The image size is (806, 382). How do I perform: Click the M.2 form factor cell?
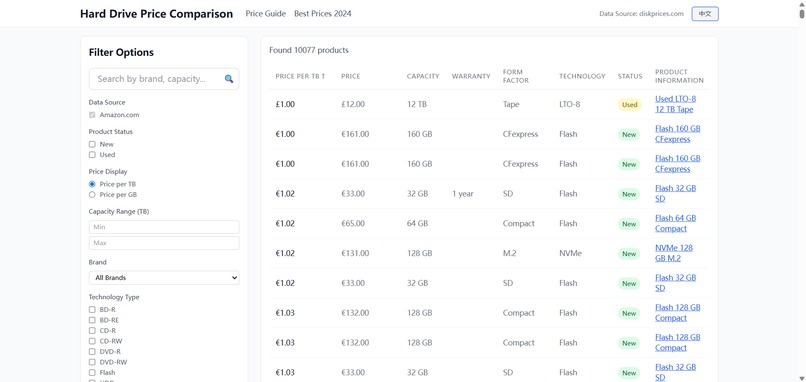pyautogui.click(x=509, y=253)
